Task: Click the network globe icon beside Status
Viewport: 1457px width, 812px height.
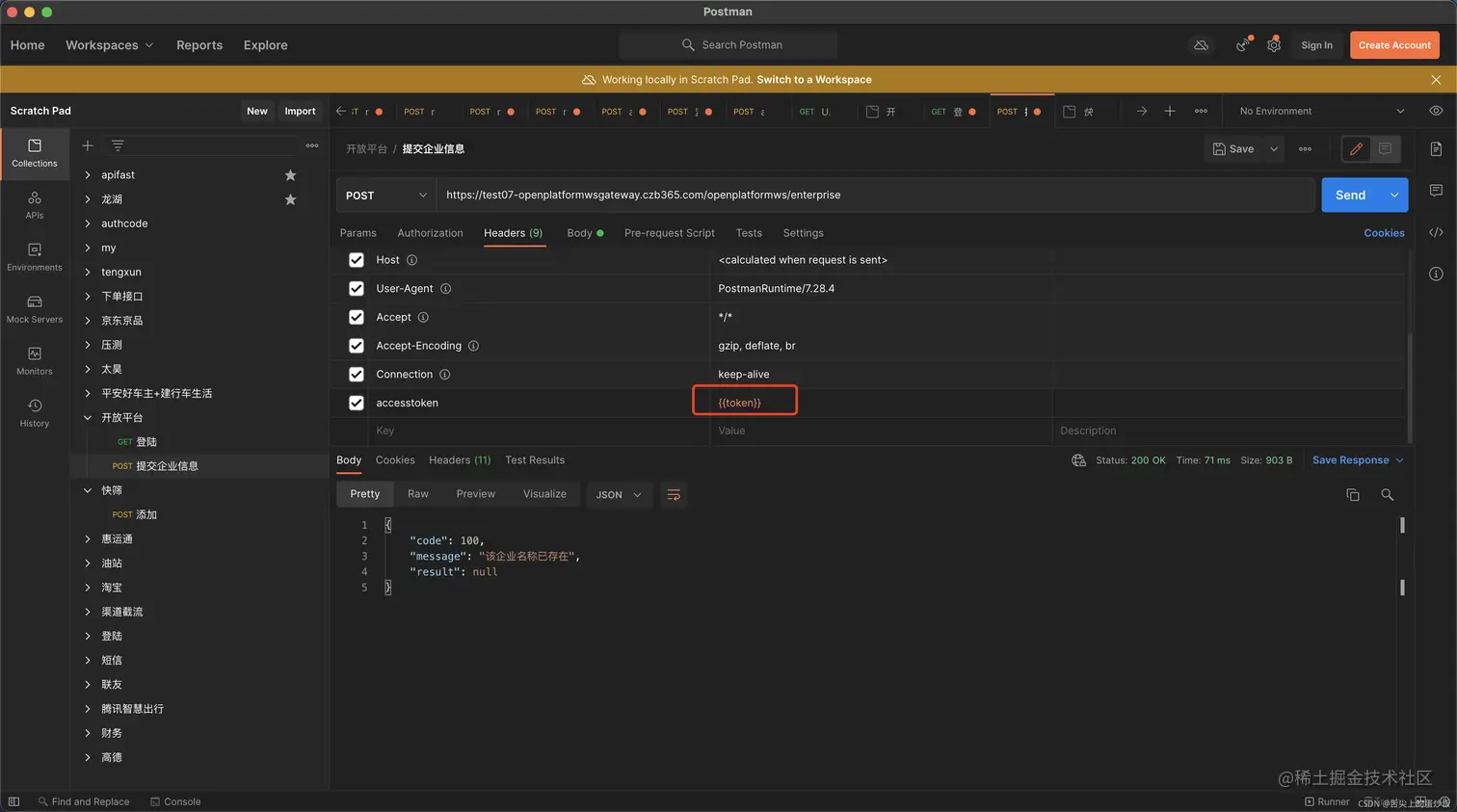Action: 1078,460
